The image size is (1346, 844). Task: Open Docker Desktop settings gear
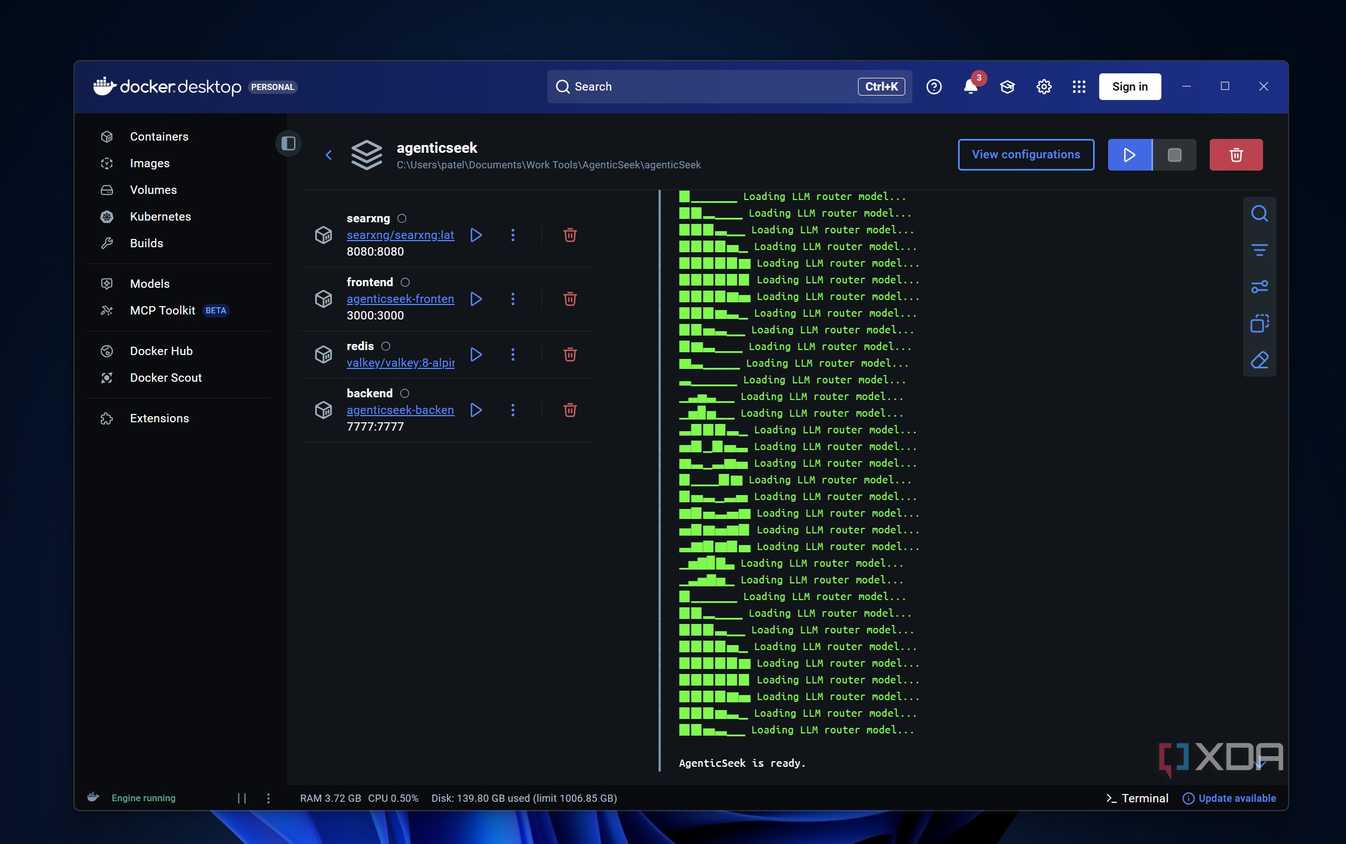tap(1044, 87)
